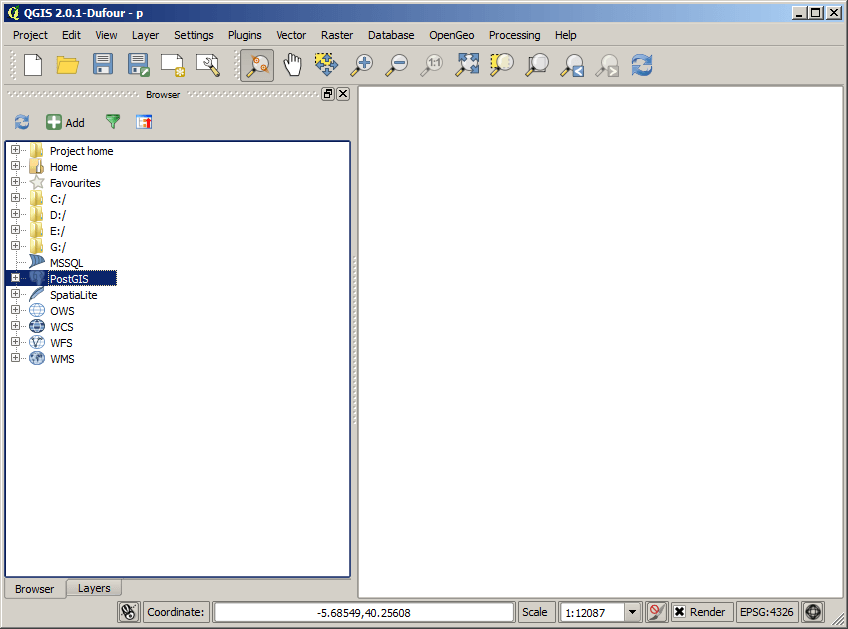Expand the C:/ drive node

15,198
